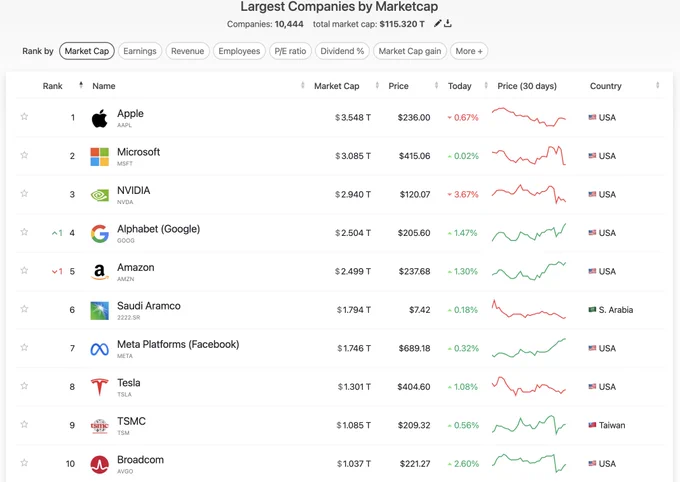Favorite Meta Platforms with its star
This screenshot has width=680, height=482.
click(x=24, y=347)
